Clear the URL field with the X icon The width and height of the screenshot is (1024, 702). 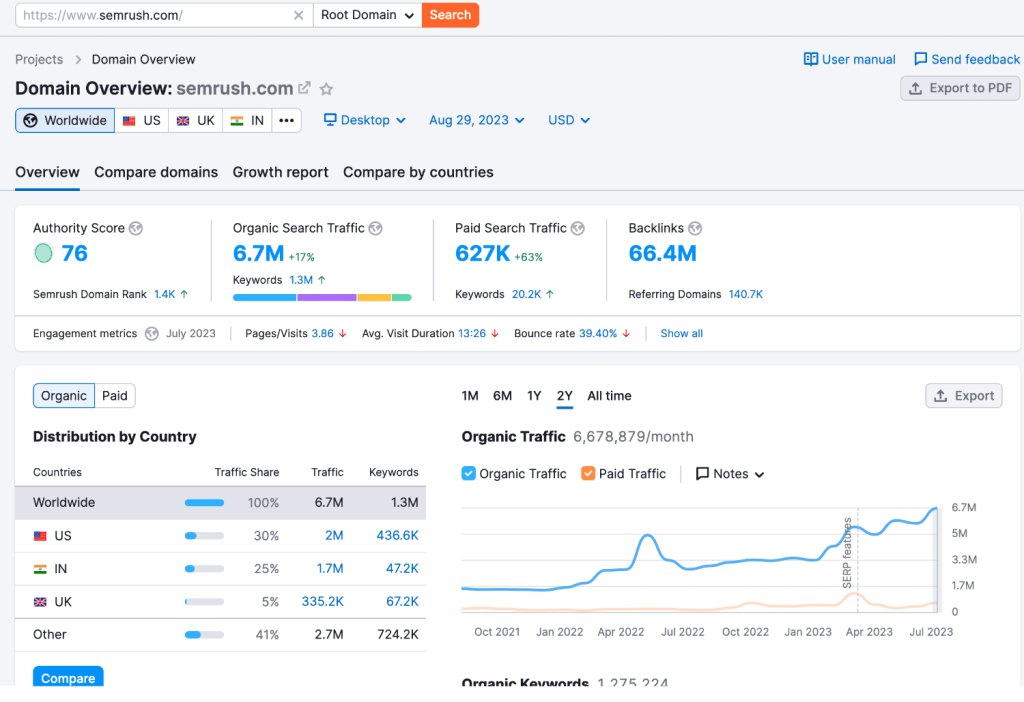point(298,15)
